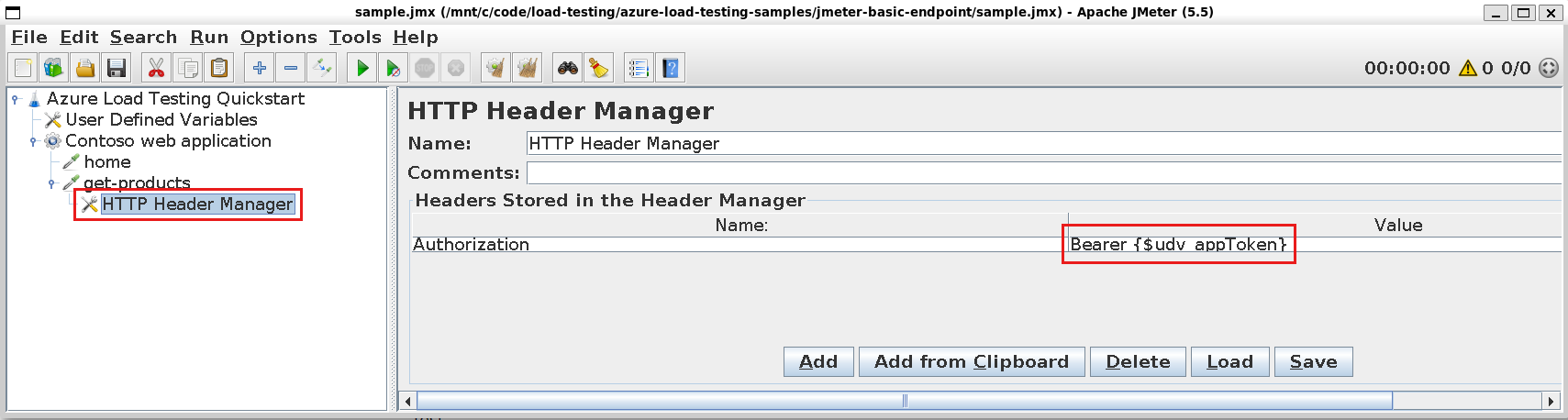
Task: Collapse the get-products tree node
Action: [x=51, y=183]
